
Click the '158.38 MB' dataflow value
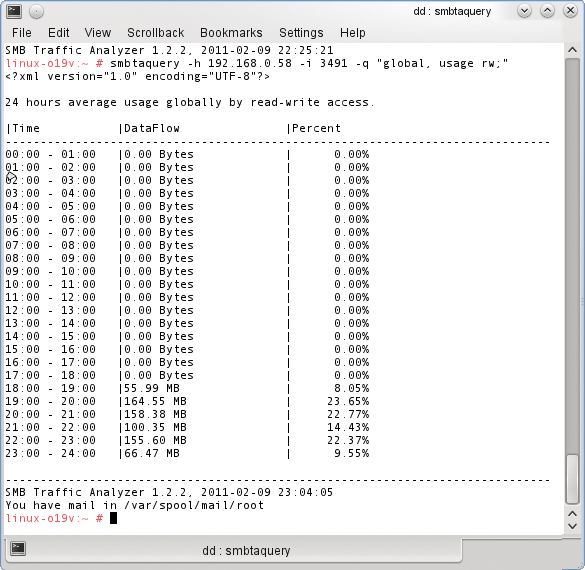[155, 414]
